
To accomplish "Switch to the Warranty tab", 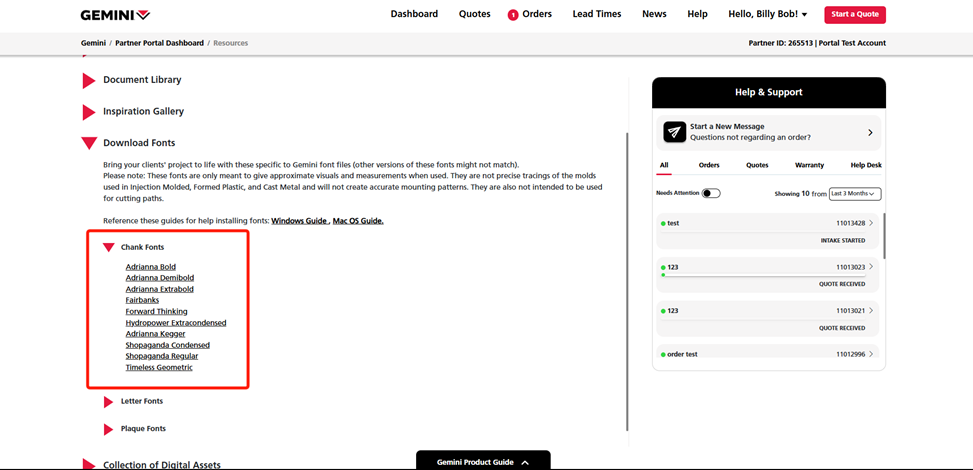I will [809, 165].
